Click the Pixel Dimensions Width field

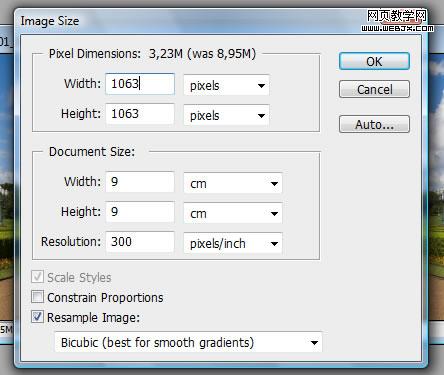(140, 84)
